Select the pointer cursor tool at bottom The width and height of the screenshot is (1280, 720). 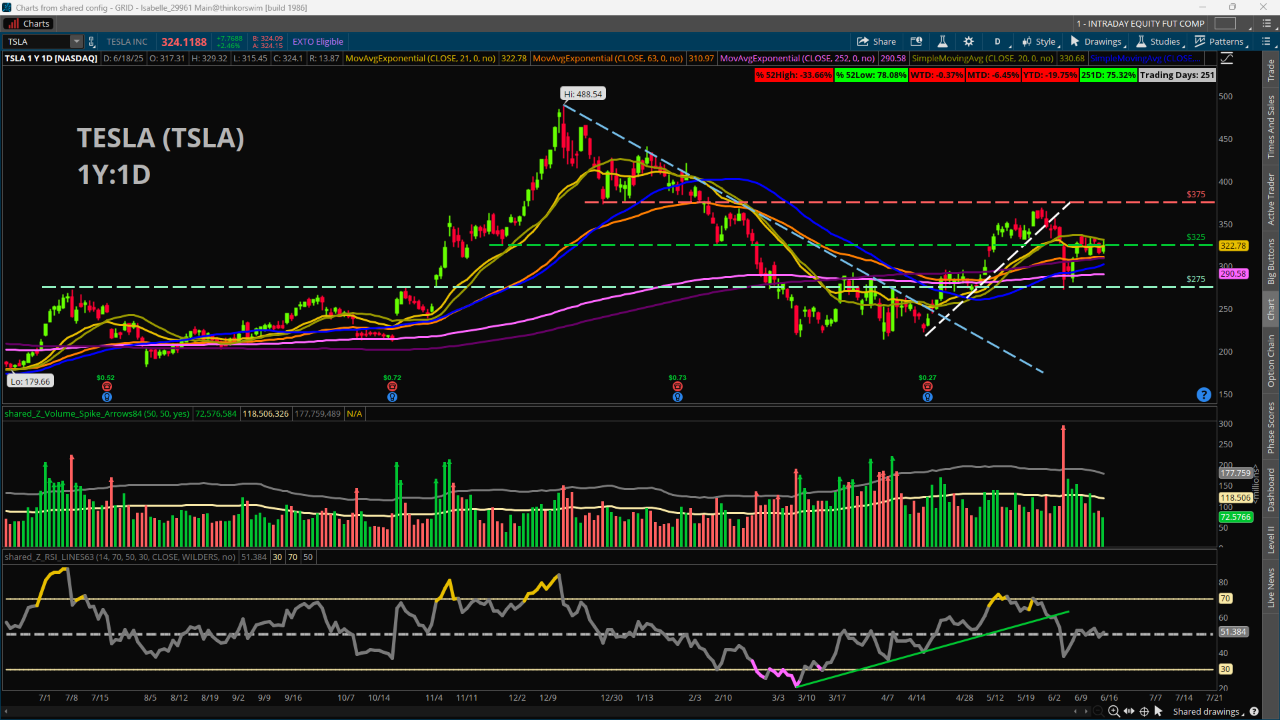click(1158, 711)
